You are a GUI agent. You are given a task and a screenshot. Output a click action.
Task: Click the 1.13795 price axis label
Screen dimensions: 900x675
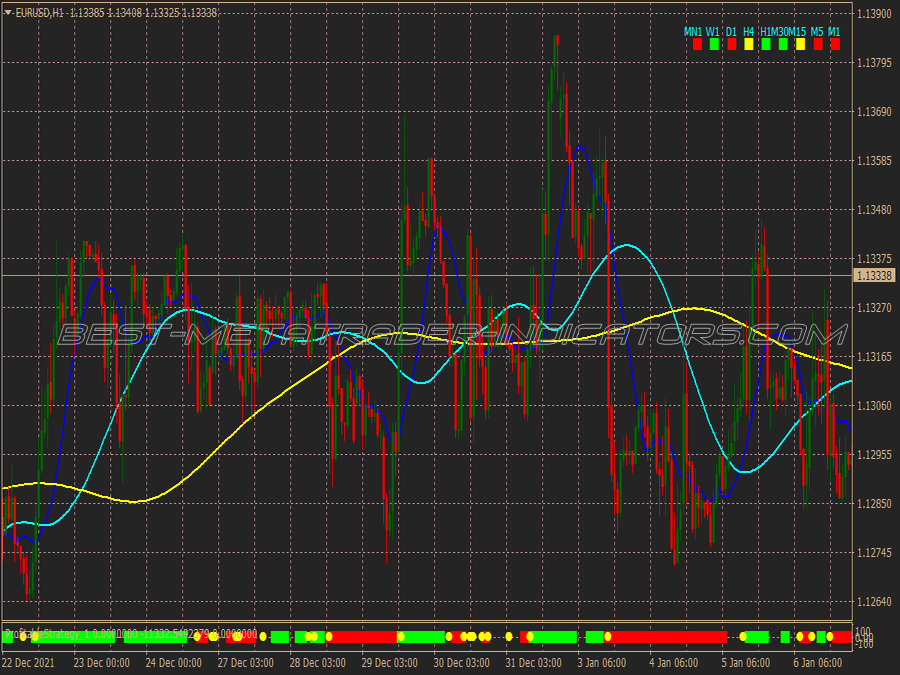coord(874,63)
